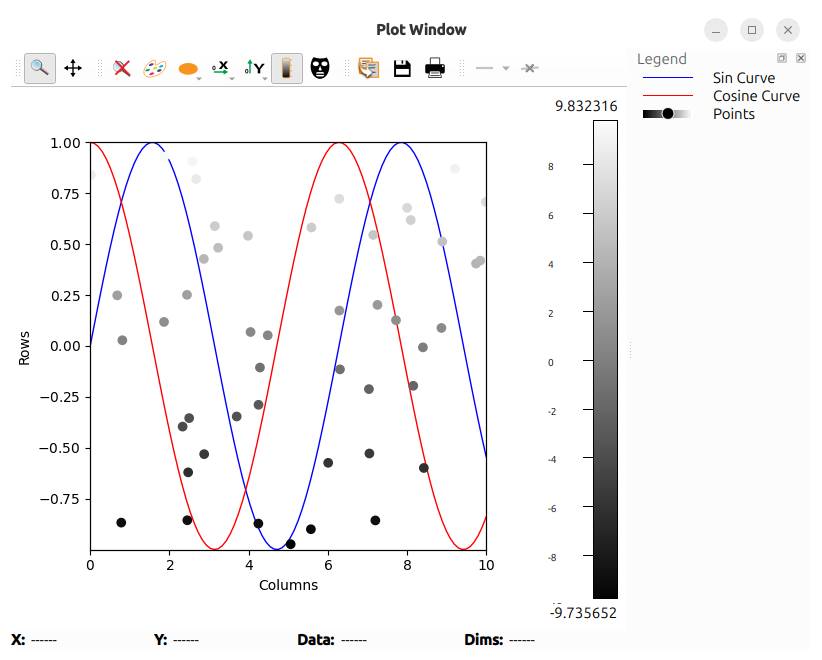Click the copy plot snapshot icon
822x660 pixels.
pos(368,68)
